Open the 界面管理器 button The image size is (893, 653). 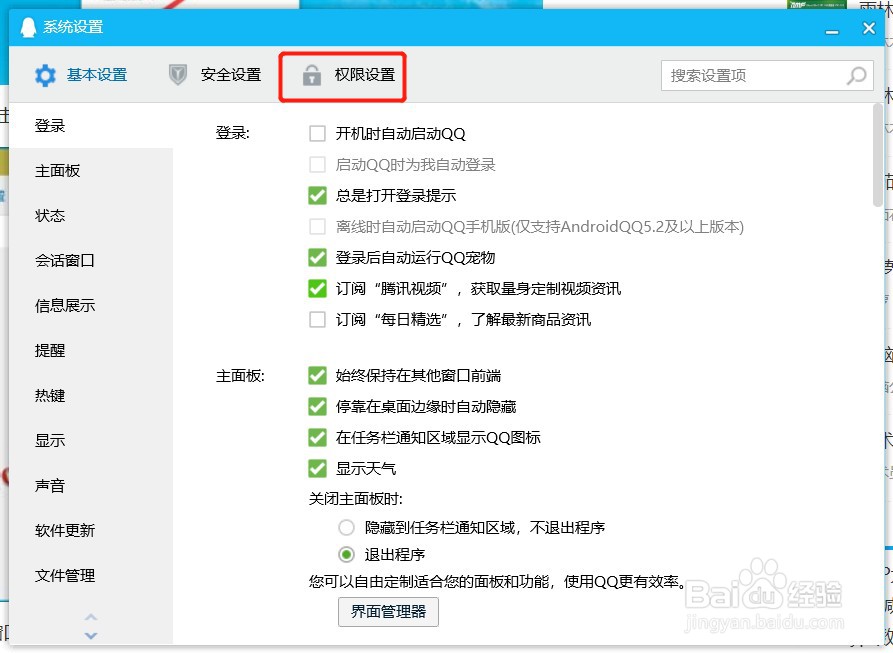(388, 612)
